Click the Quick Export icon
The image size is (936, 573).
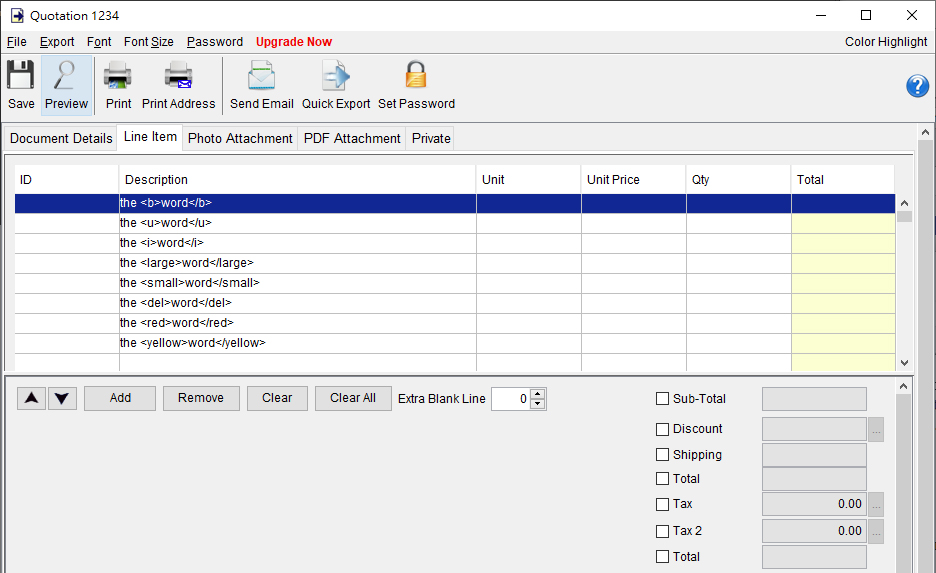pos(335,76)
